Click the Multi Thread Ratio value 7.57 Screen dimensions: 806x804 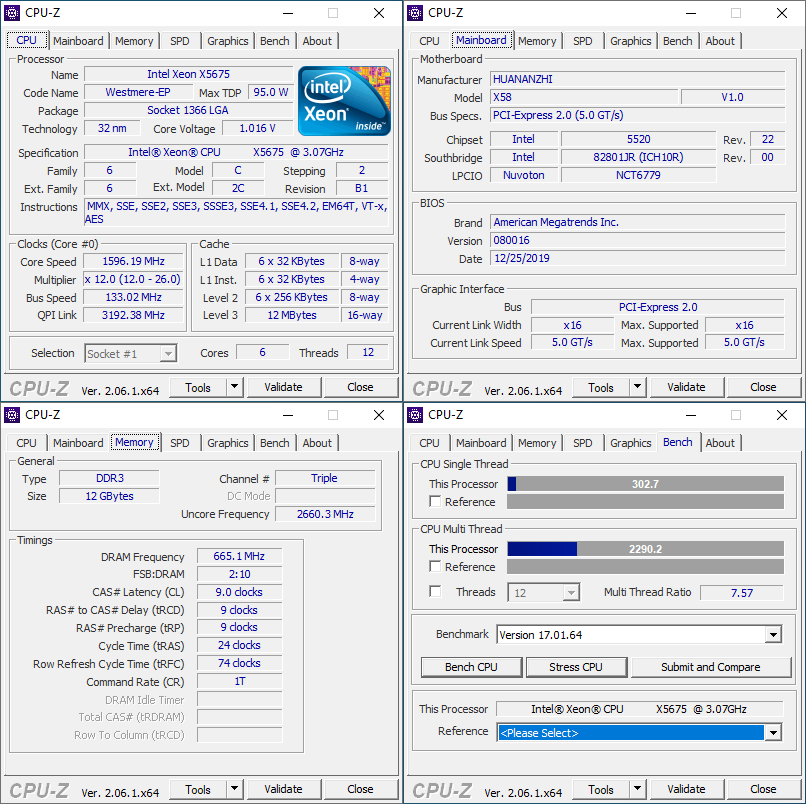coord(742,593)
